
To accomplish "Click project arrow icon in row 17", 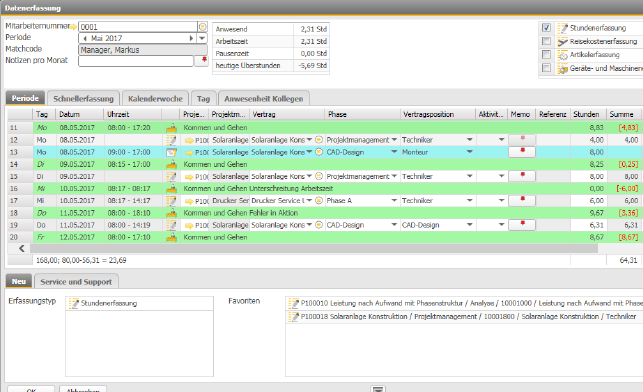I will point(189,201).
